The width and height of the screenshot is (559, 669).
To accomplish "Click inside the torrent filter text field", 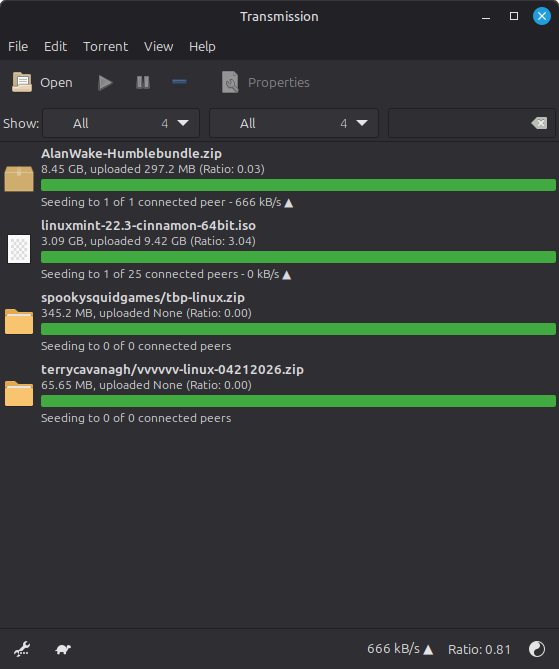I will (x=459, y=123).
